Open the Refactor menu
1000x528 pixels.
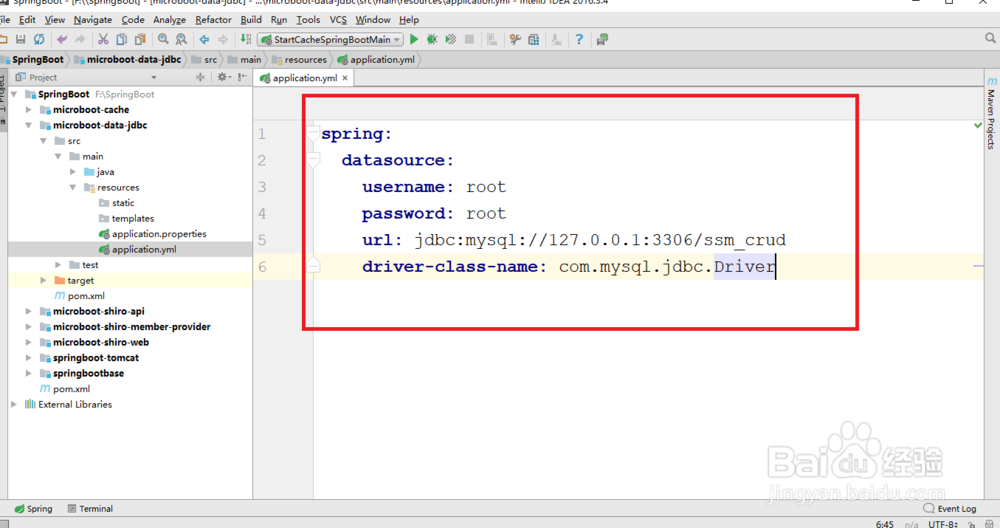[x=213, y=20]
